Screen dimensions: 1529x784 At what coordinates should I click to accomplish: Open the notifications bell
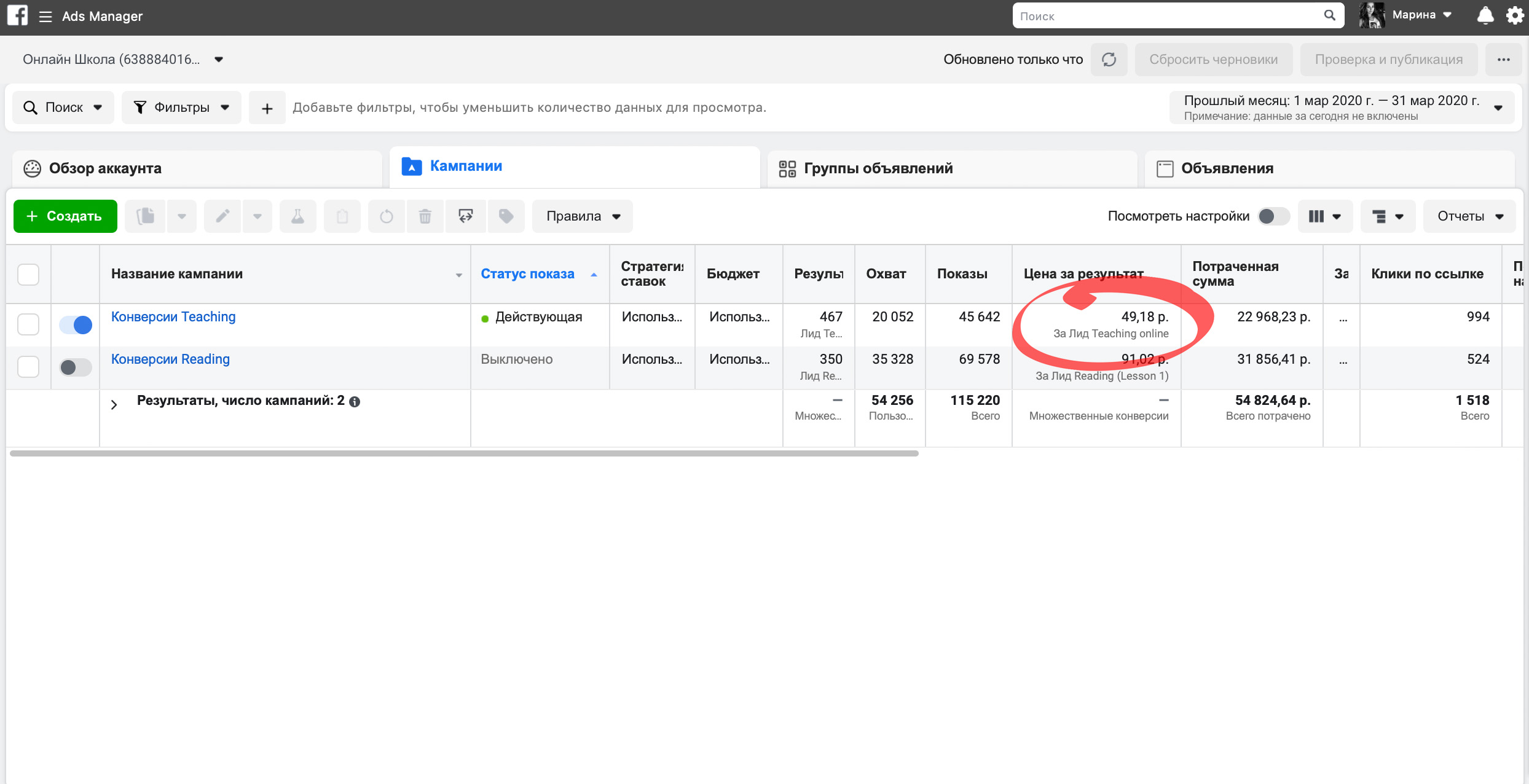click(x=1485, y=15)
